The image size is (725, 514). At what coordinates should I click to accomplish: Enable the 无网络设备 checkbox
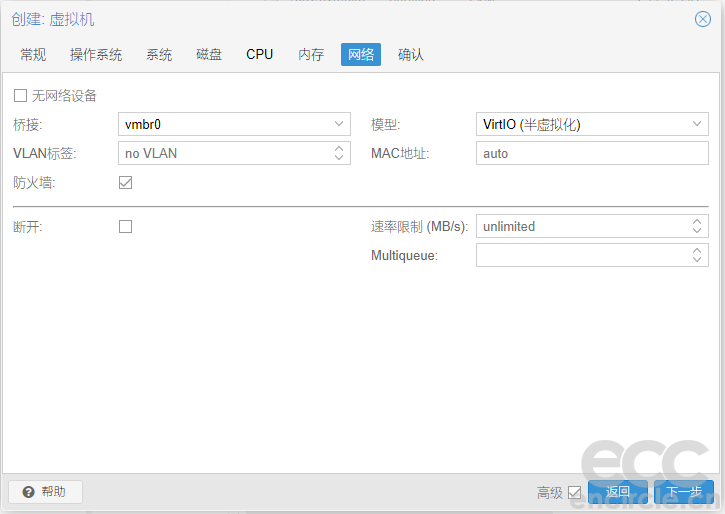click(x=20, y=96)
